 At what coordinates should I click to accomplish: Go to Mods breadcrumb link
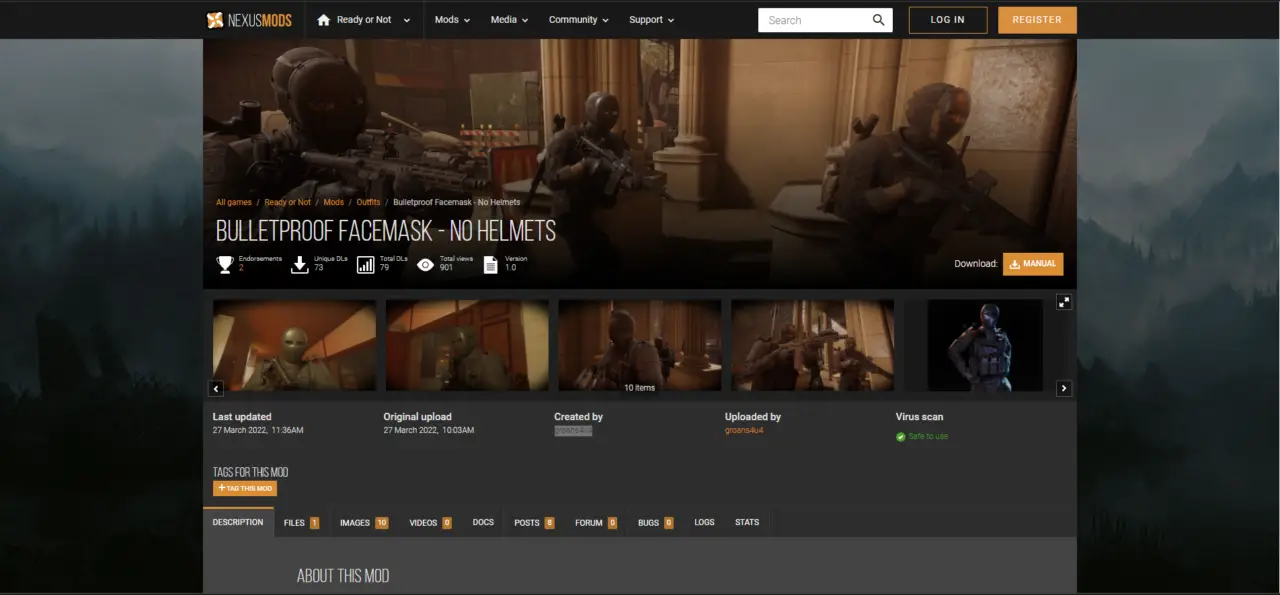tap(333, 203)
